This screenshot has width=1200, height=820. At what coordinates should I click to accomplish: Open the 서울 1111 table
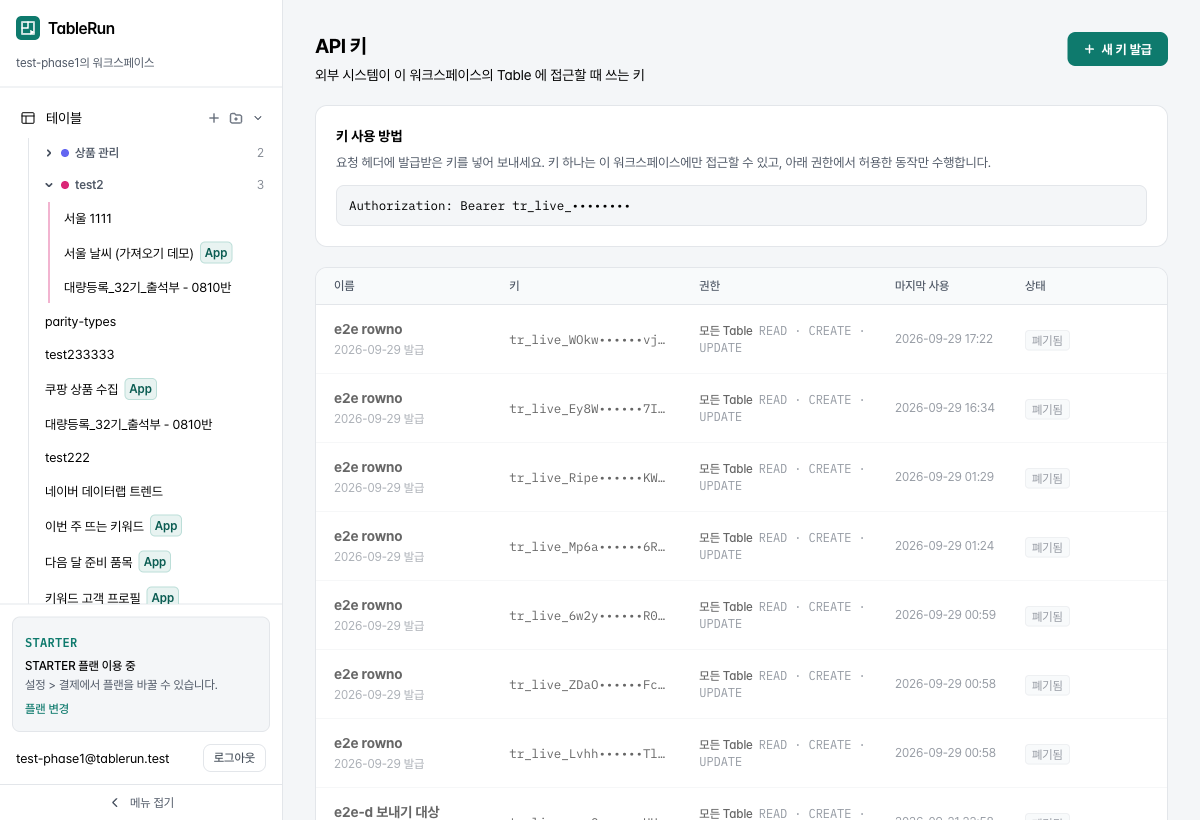[88, 219]
